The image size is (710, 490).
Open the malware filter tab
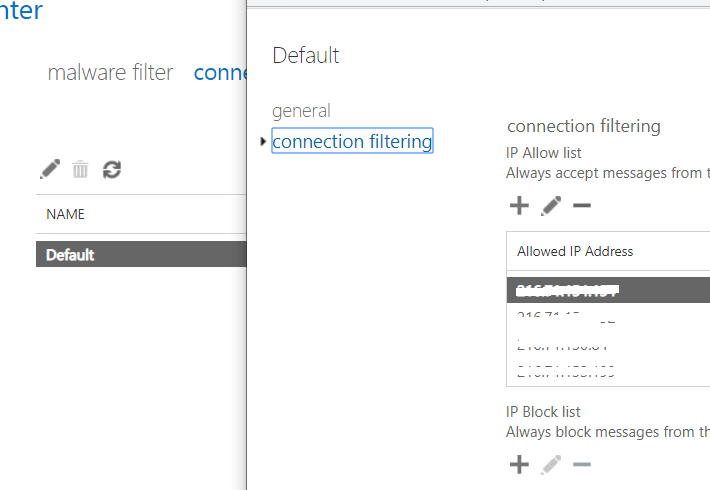[110, 73]
